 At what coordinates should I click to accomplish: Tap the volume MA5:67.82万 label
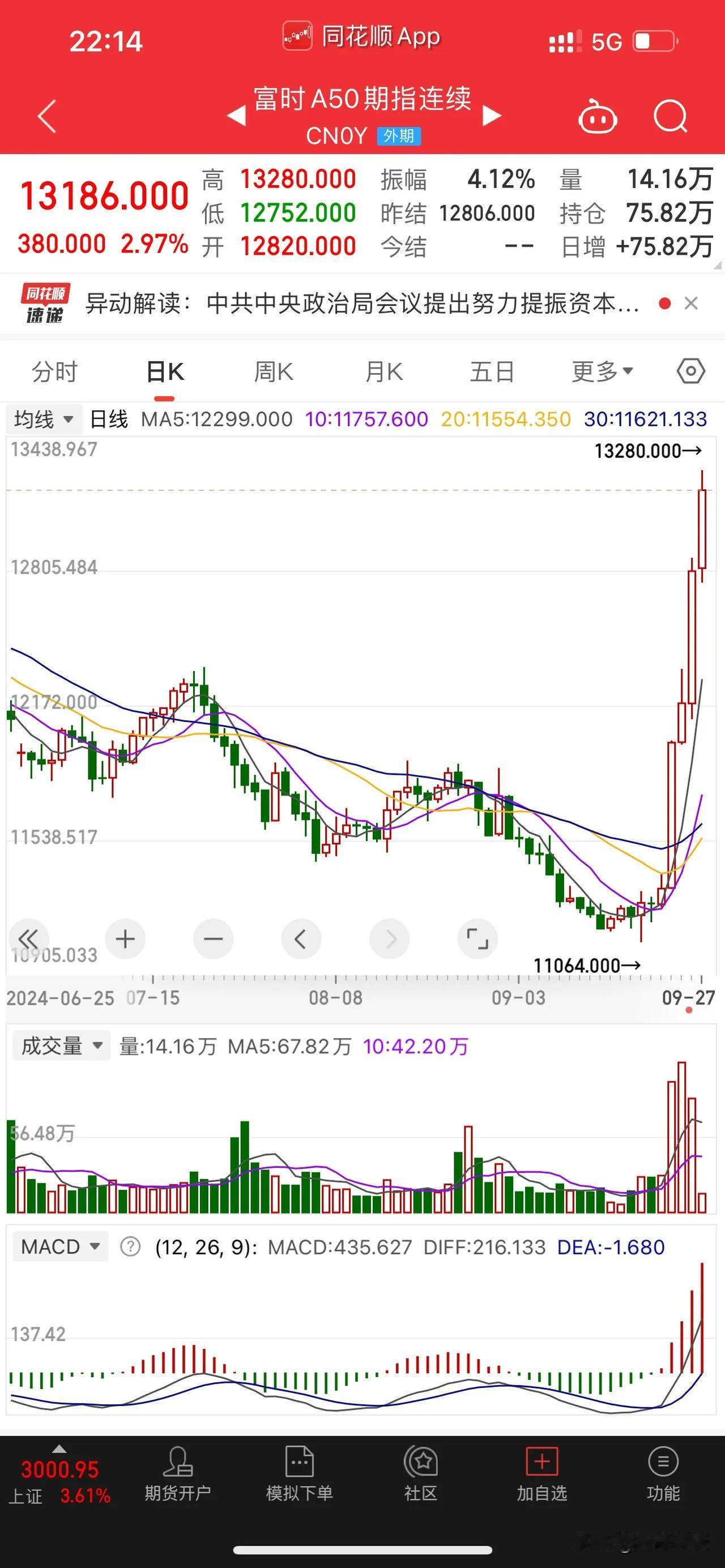pyautogui.click(x=290, y=1046)
